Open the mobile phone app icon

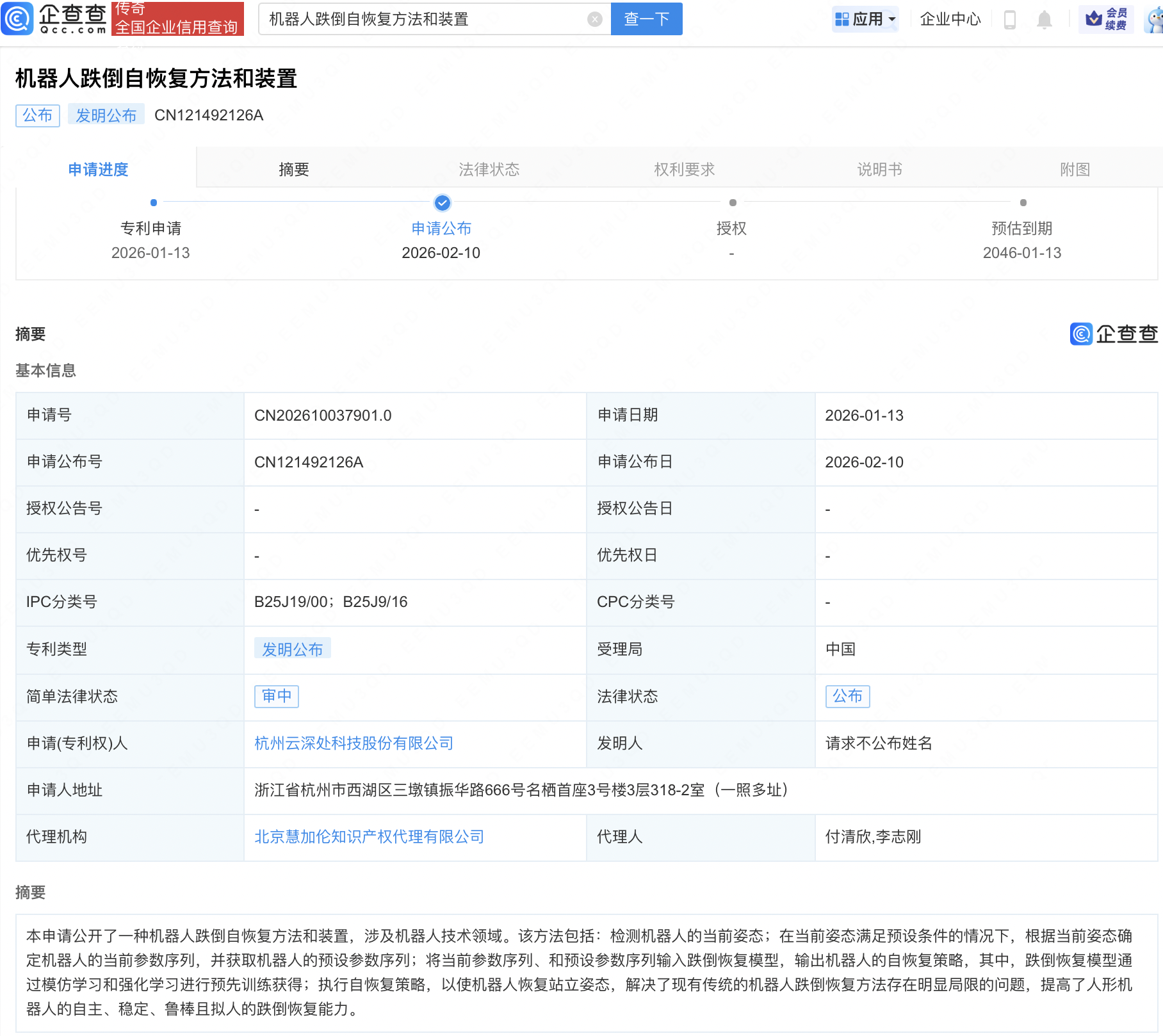click(1009, 19)
